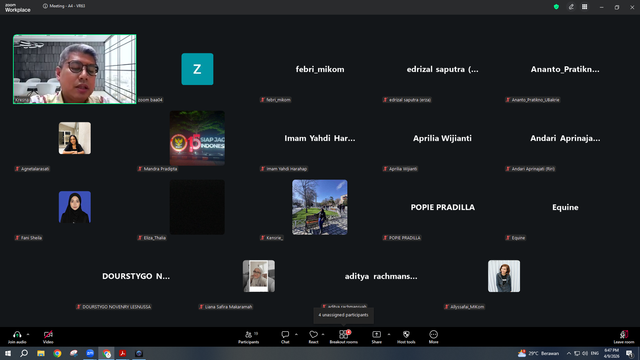640x360 pixels.
Task: Open the taskbar volume control
Action: (585, 353)
